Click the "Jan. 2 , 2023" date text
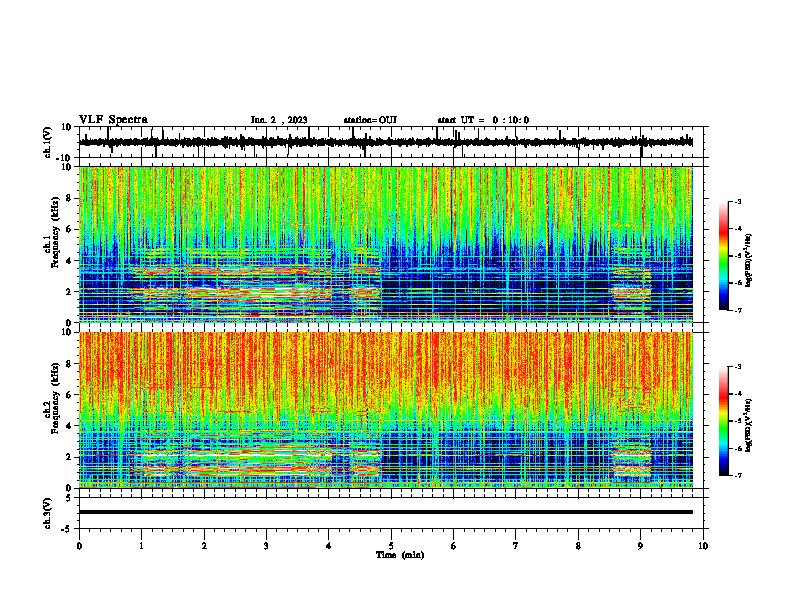This screenshot has width=792, height=612. (x=279, y=120)
